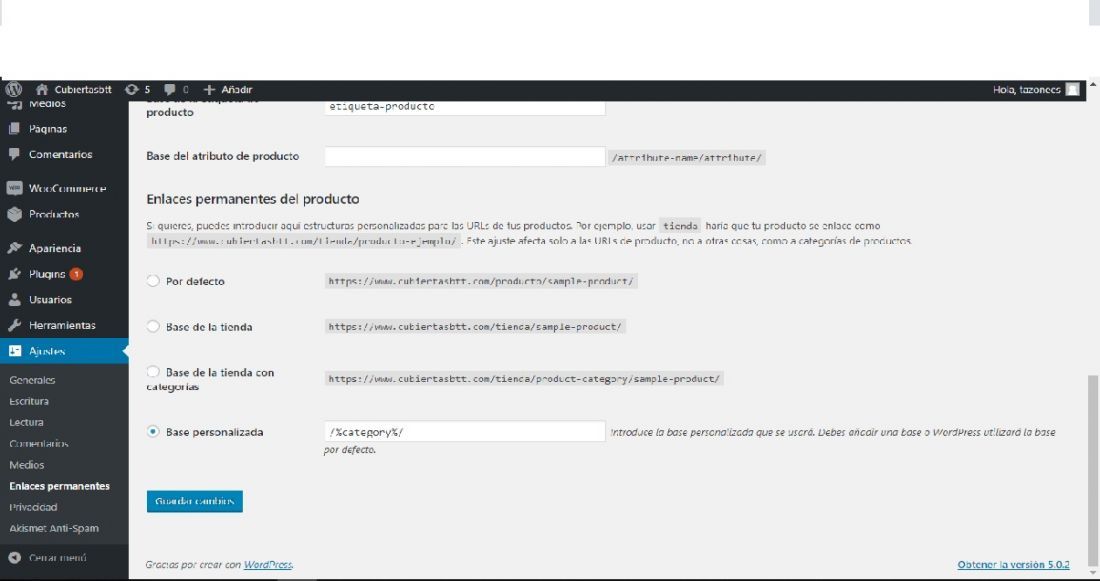This screenshot has height=581, width=1100.
Task: Click Hola, tazonees account link
Action: [1027, 90]
